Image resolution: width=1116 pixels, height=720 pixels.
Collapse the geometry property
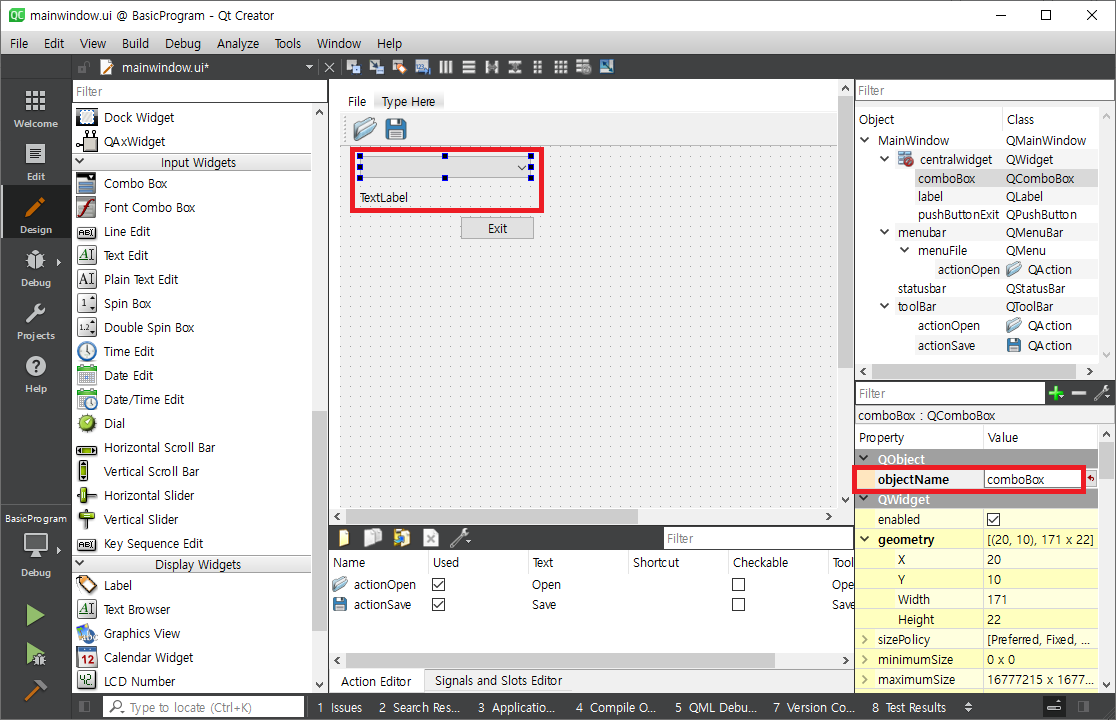[865, 539]
